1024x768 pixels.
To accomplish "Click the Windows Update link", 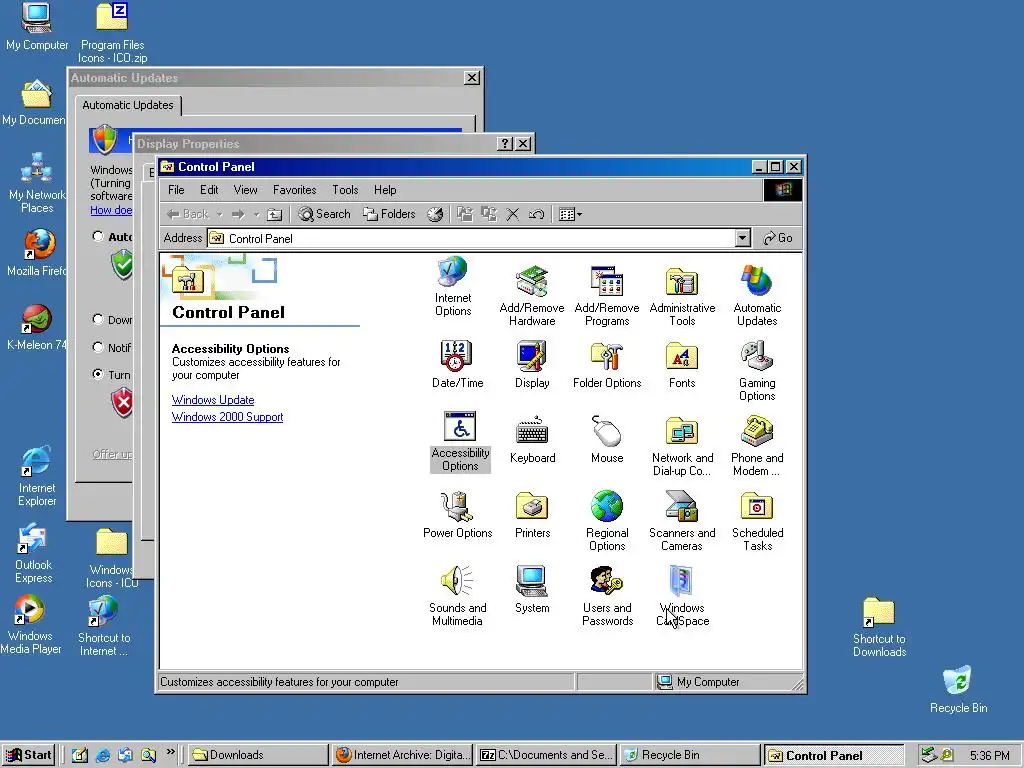I will tap(213, 400).
